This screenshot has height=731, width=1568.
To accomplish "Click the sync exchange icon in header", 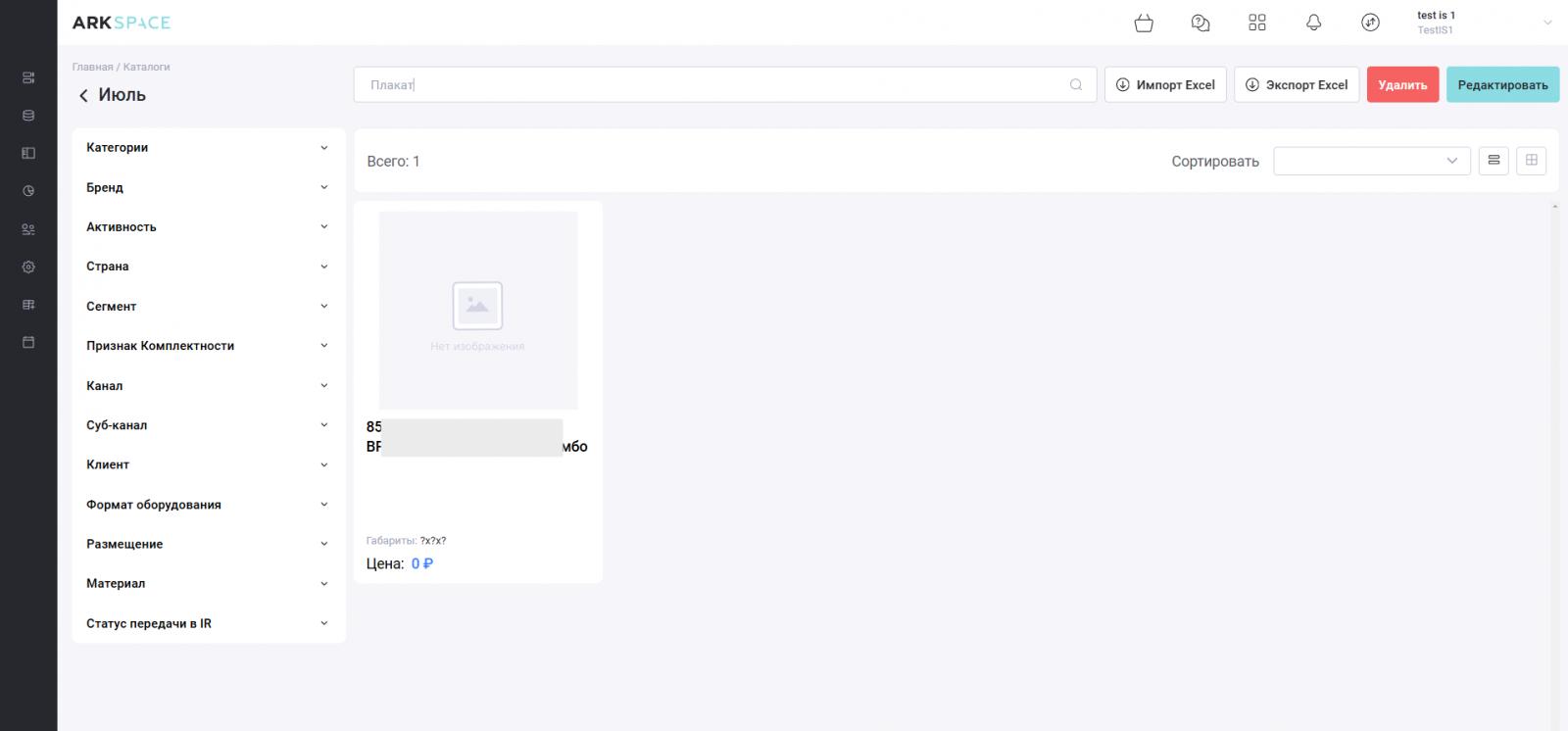I will (1371, 23).
